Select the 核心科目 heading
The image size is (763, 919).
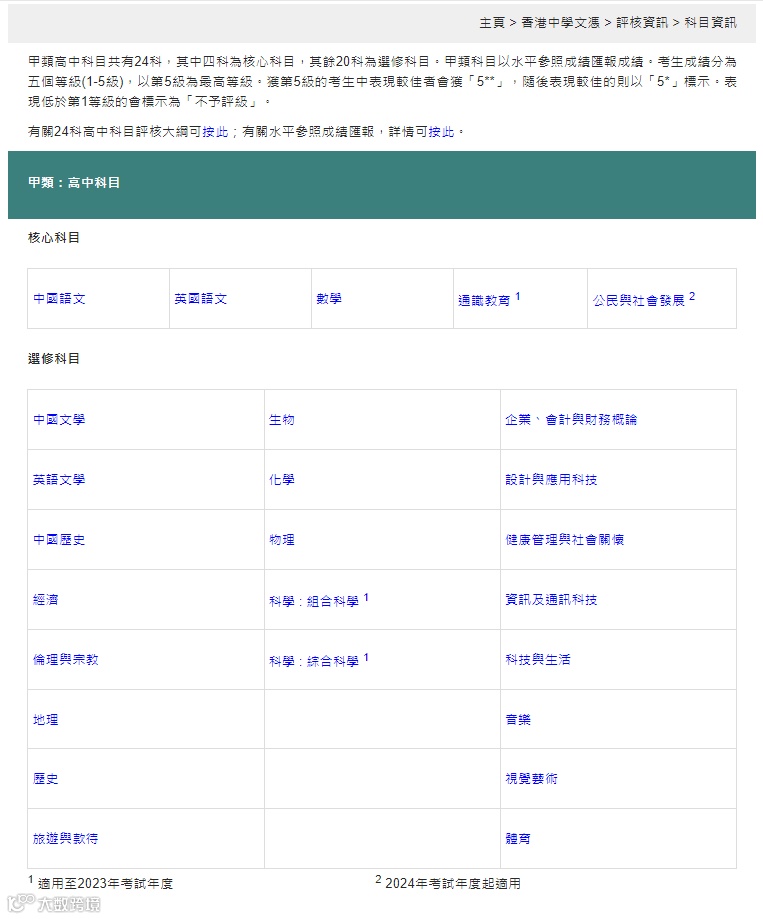coord(54,237)
